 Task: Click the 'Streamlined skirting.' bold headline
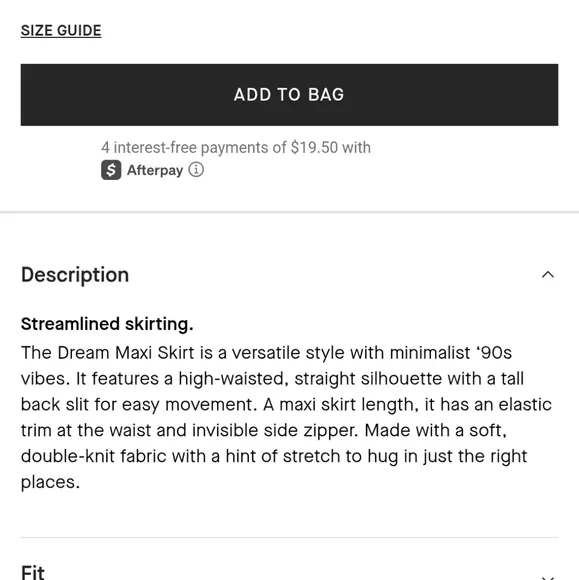click(107, 324)
